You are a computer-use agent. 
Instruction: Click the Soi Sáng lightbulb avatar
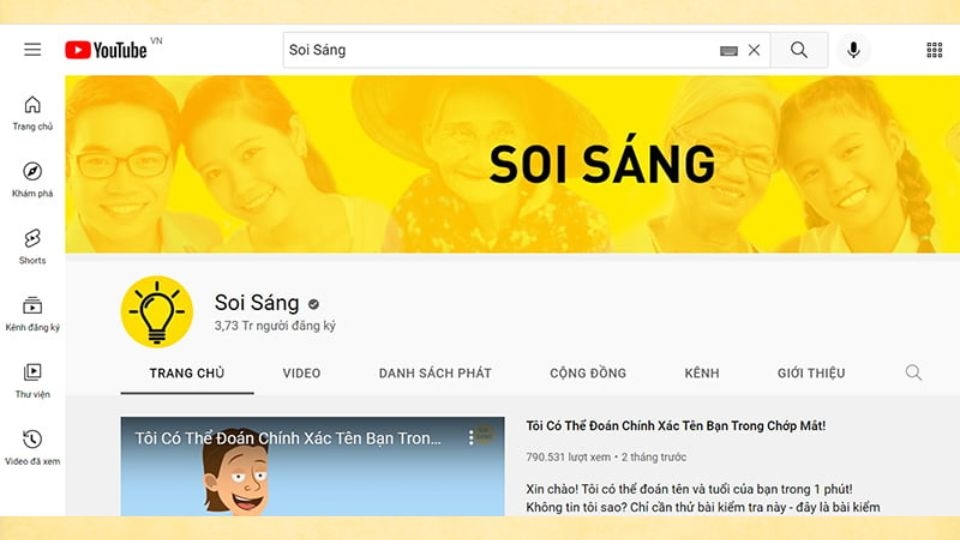[157, 312]
